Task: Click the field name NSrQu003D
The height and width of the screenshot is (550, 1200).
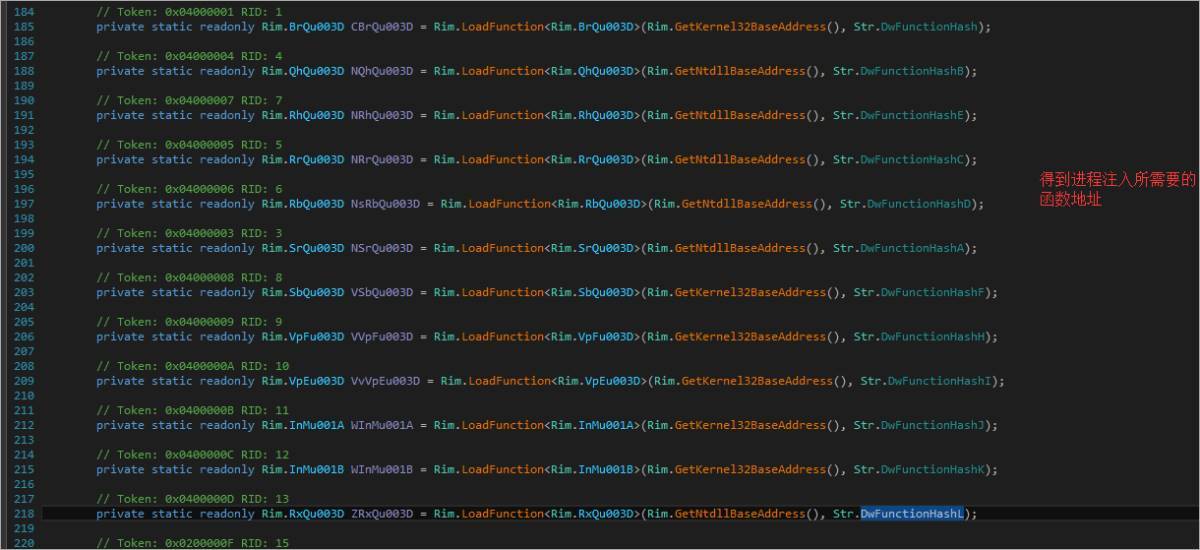Action: [x=382, y=248]
